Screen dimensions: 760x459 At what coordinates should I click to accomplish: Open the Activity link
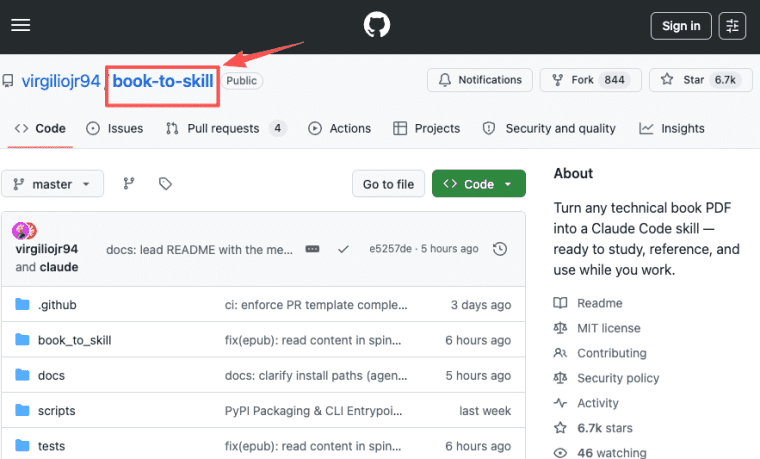point(598,403)
